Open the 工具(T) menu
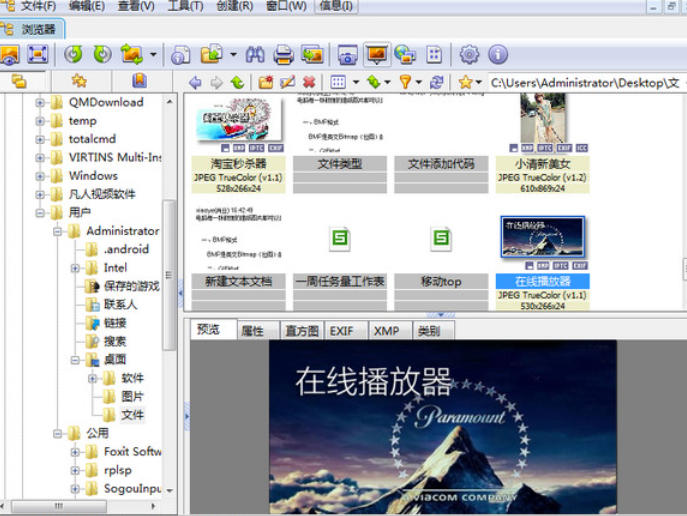687x516 pixels. (185, 6)
